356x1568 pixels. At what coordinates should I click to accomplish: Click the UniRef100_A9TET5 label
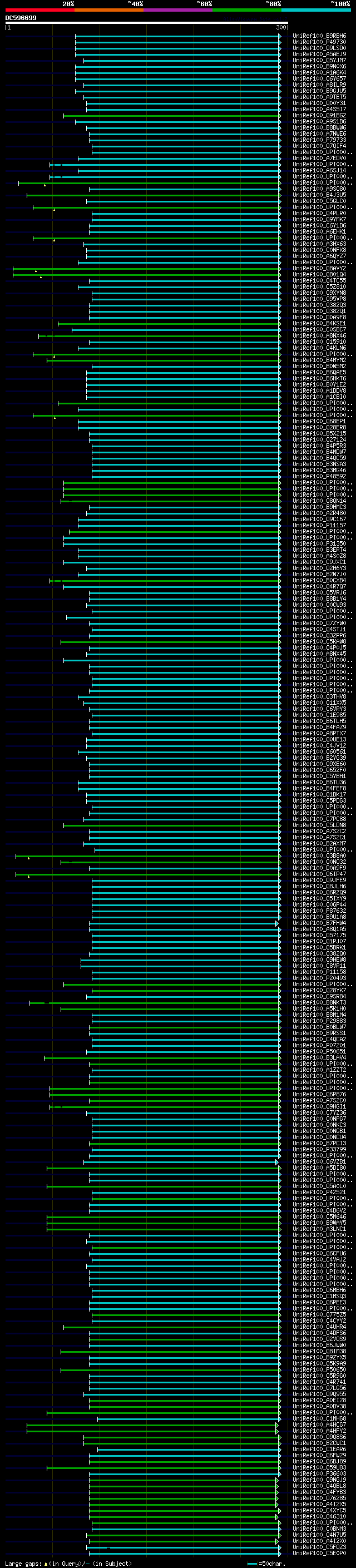coord(319,97)
